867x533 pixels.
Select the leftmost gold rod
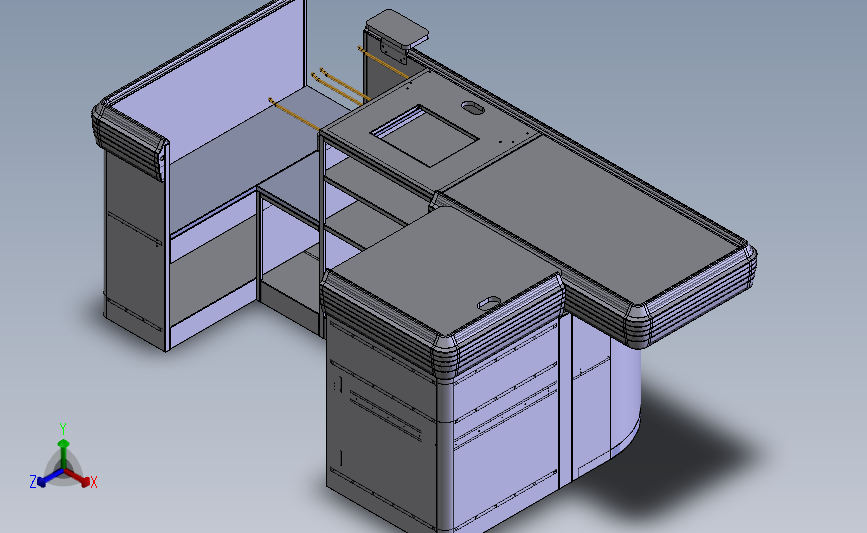(x=293, y=113)
